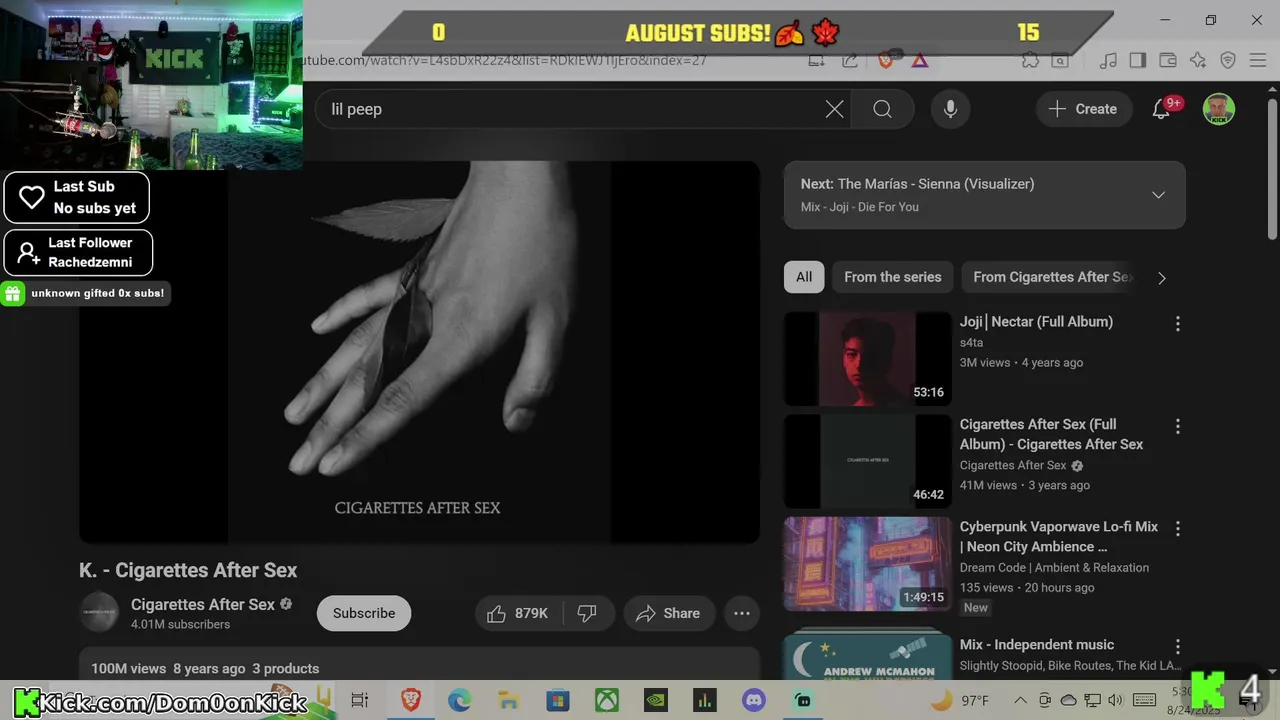Click the Create button
1280x720 pixels.
(1083, 109)
